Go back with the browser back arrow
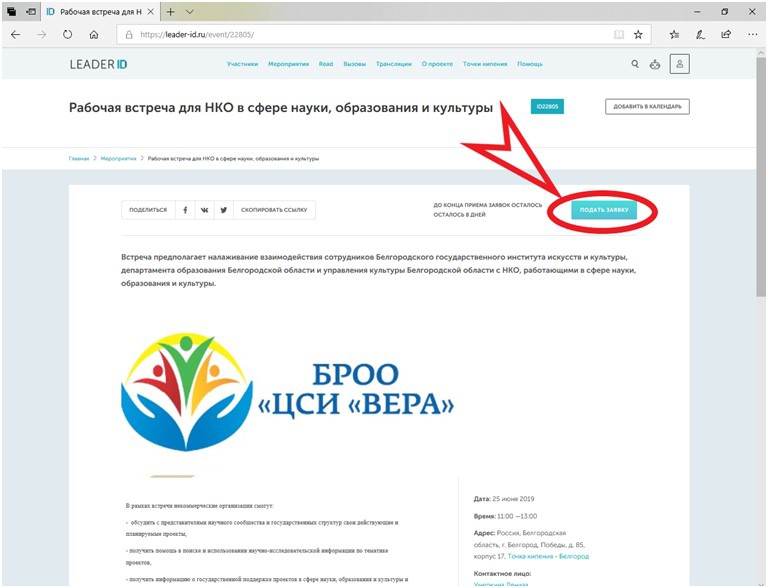Viewport: 768px width, 588px height. (16, 35)
